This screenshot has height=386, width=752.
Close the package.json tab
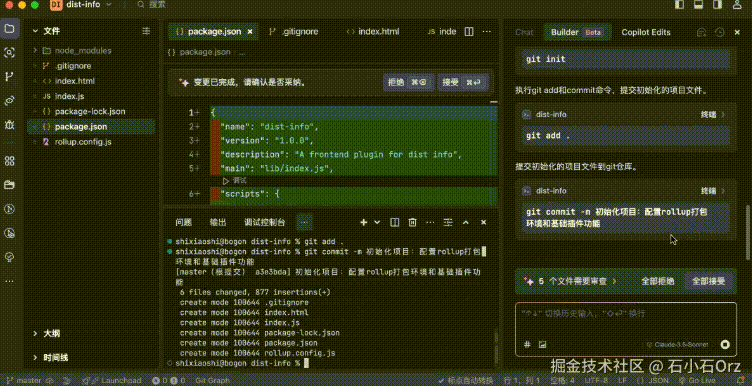point(250,32)
